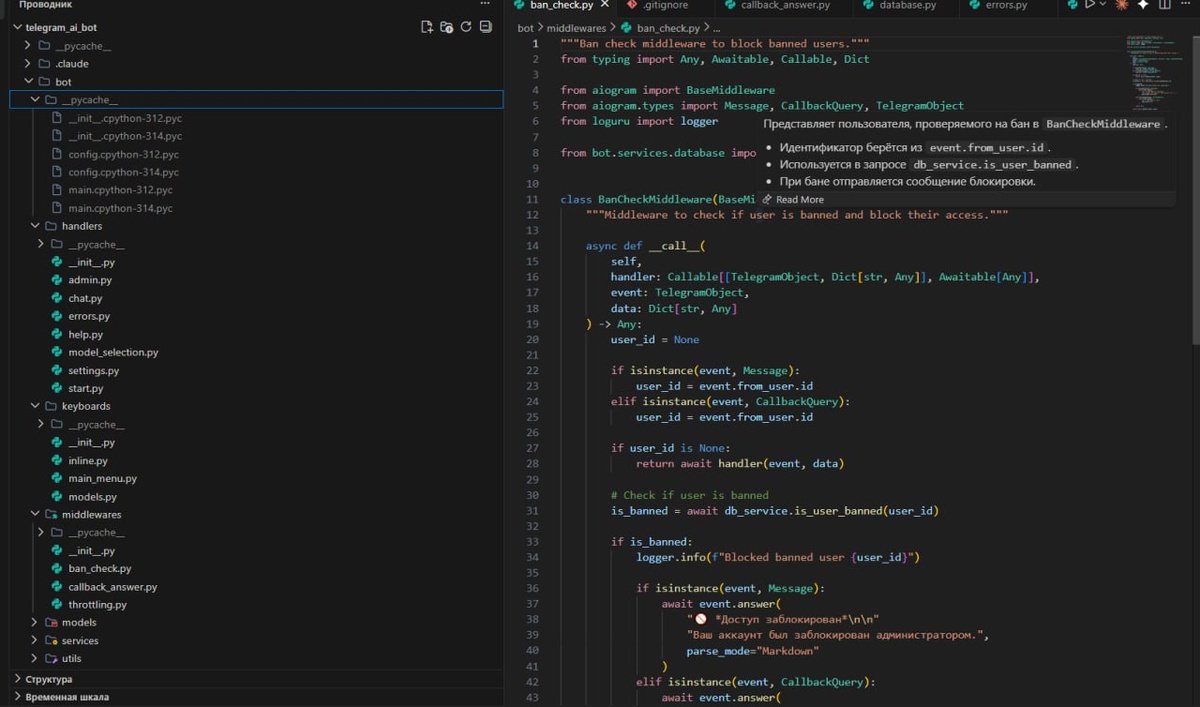Expand __pycache__ inside handlers folder
The height and width of the screenshot is (707, 1200).
tap(42, 244)
